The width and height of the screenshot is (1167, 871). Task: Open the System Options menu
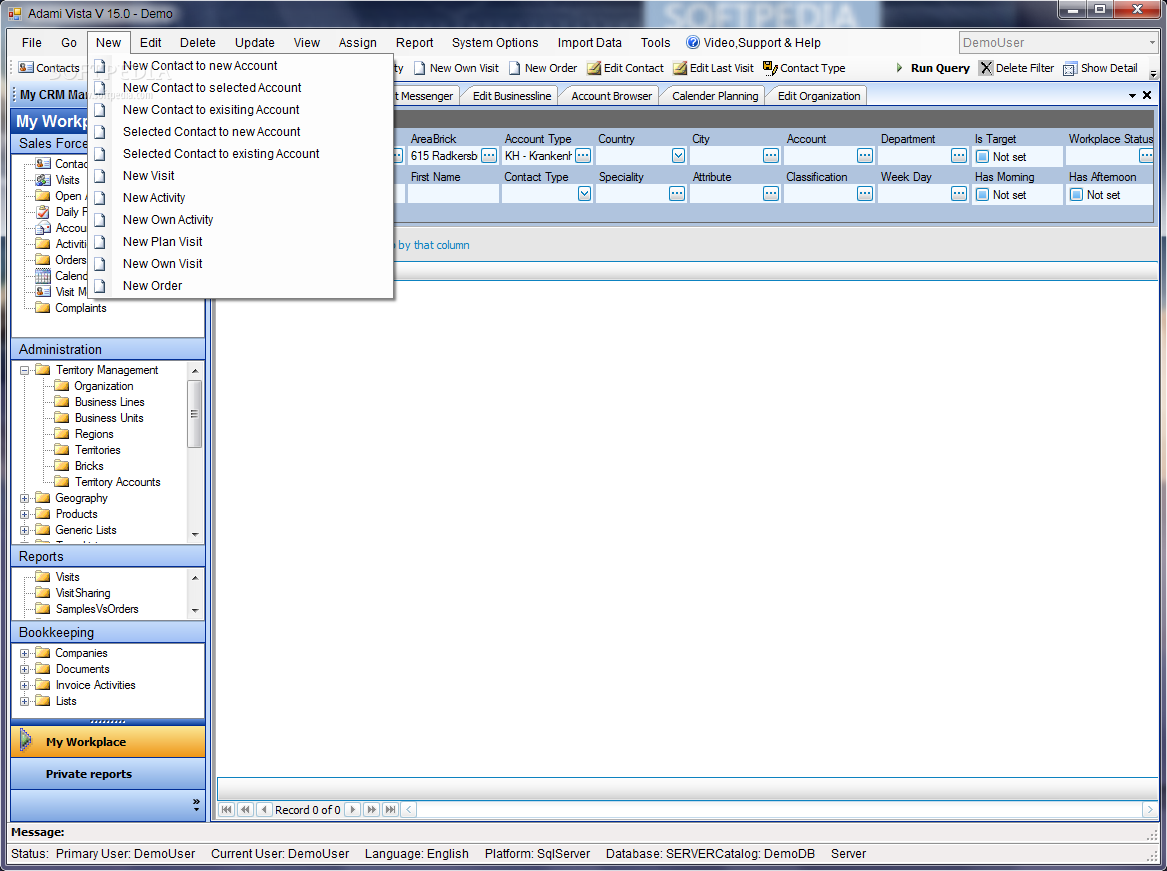(x=495, y=42)
